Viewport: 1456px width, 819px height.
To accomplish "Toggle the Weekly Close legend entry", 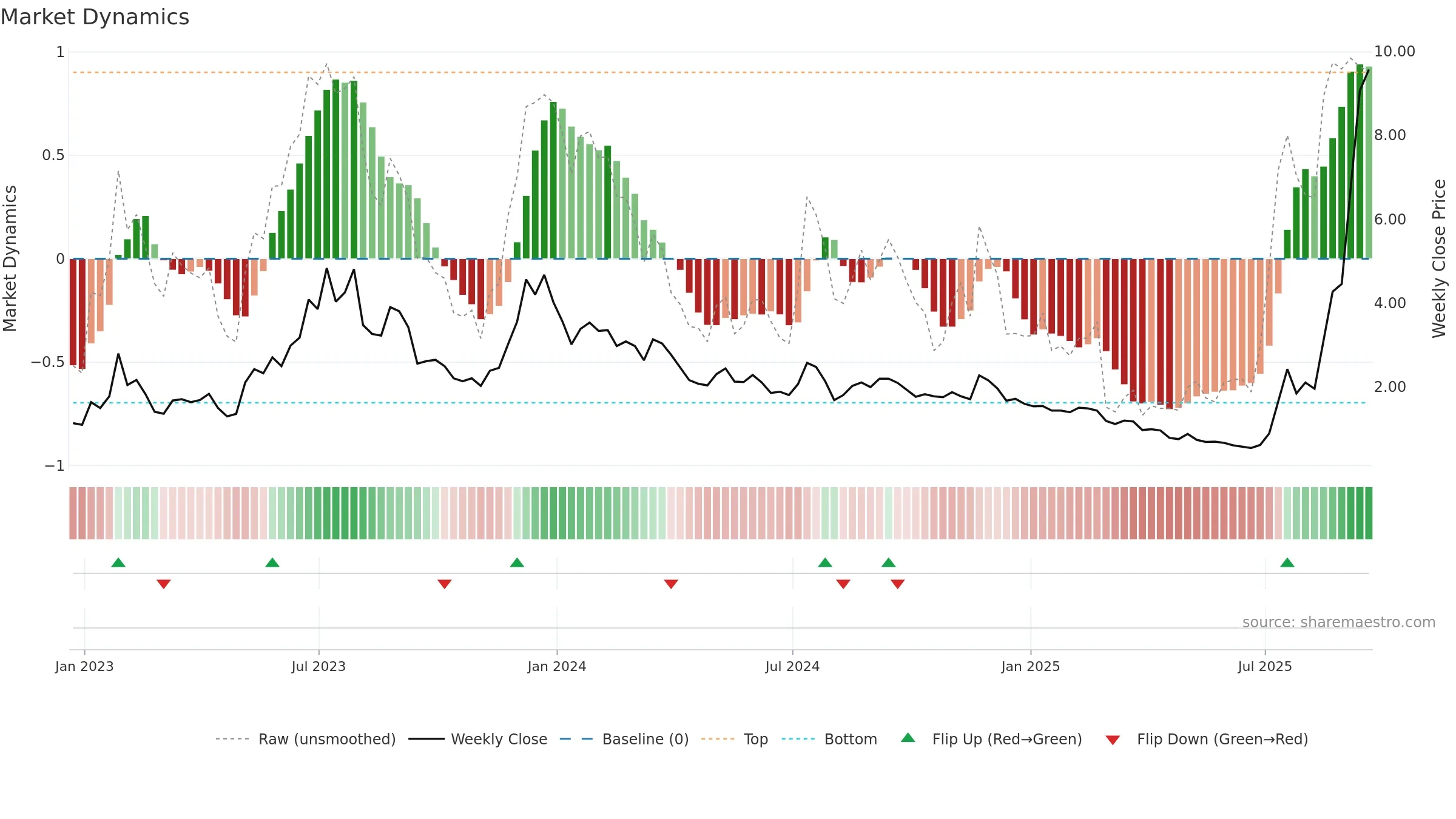I will [477, 739].
